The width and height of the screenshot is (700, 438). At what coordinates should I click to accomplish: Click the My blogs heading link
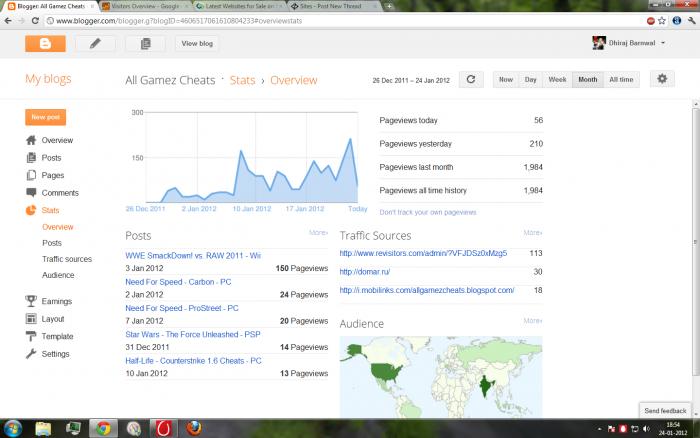tap(48, 79)
